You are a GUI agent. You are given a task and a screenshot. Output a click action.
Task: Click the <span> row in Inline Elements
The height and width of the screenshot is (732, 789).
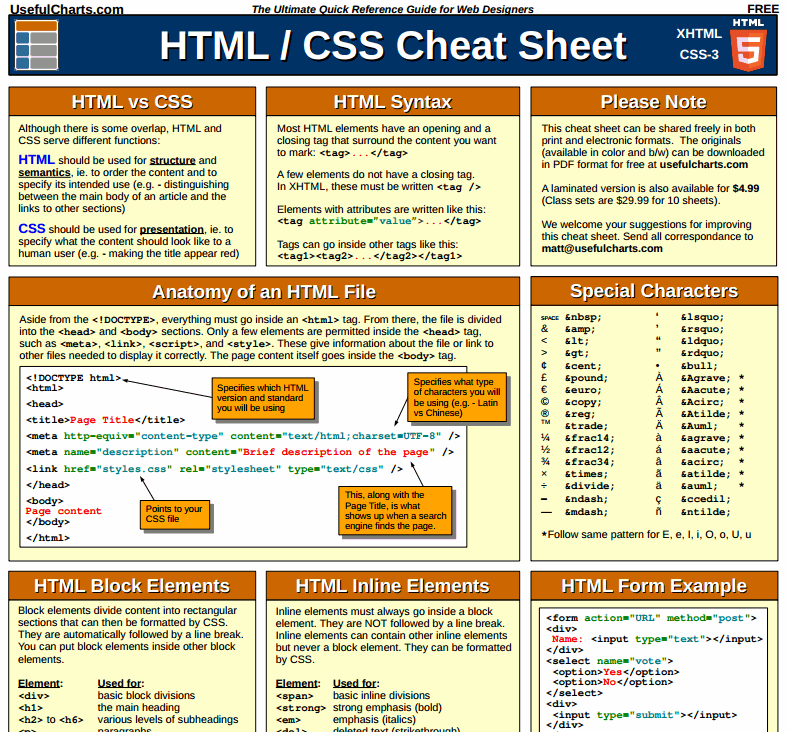click(x=353, y=695)
